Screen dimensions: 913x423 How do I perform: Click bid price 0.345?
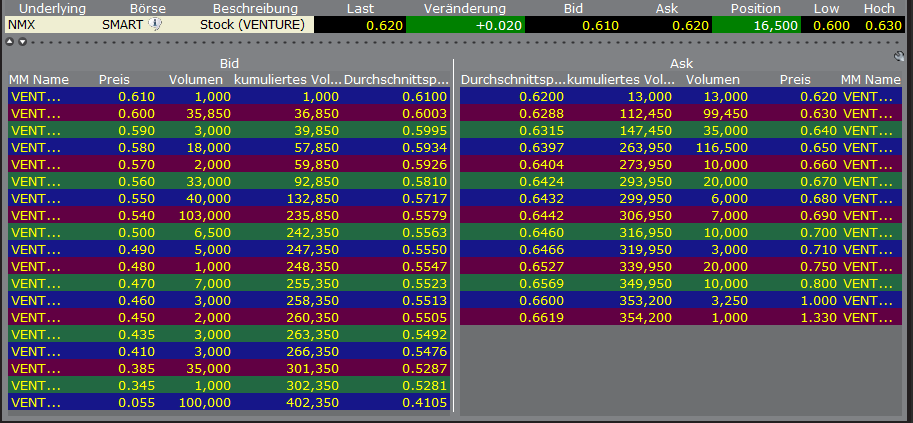[x=137, y=386]
